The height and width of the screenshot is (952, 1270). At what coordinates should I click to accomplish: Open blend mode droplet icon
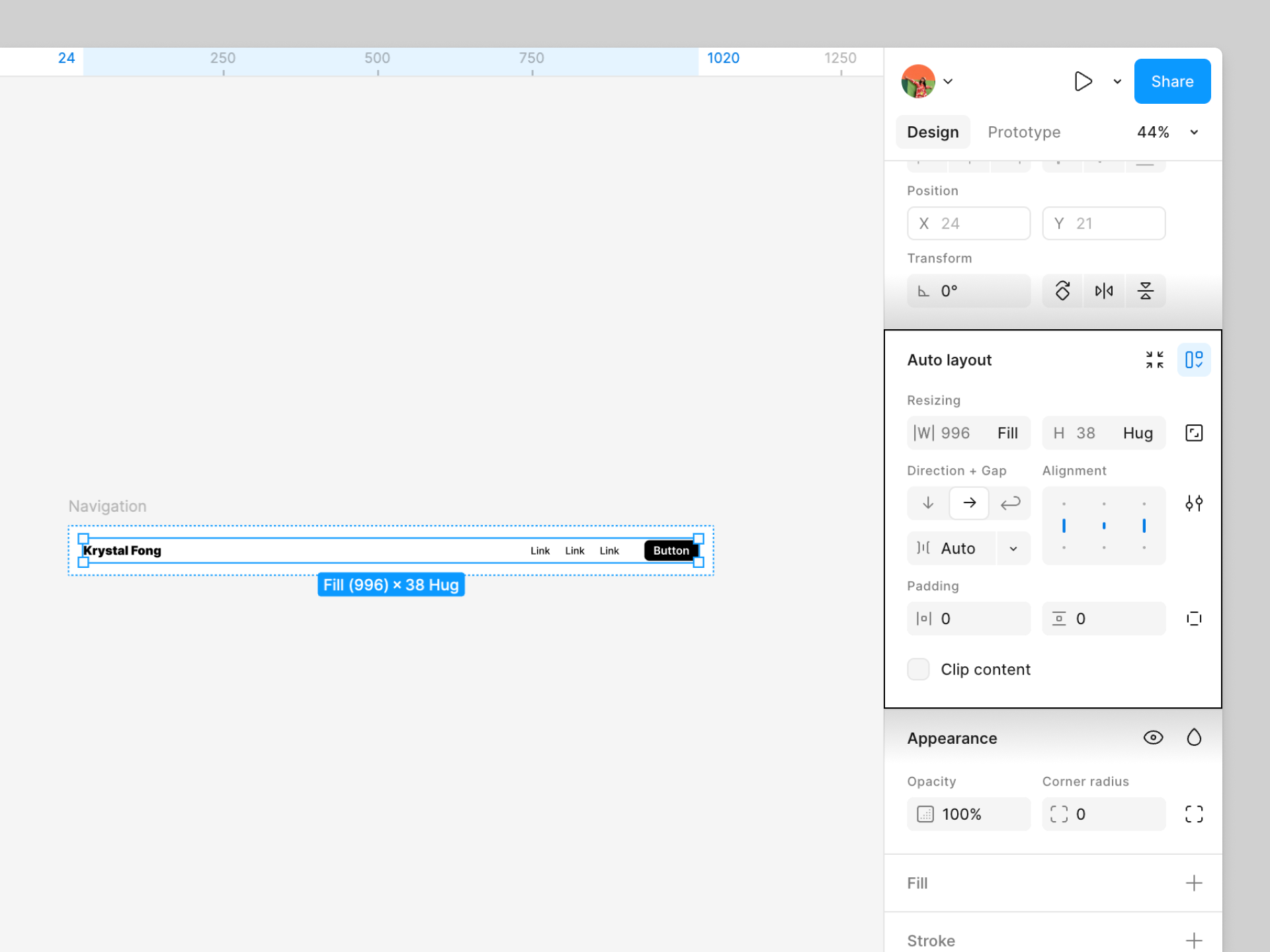pos(1194,738)
